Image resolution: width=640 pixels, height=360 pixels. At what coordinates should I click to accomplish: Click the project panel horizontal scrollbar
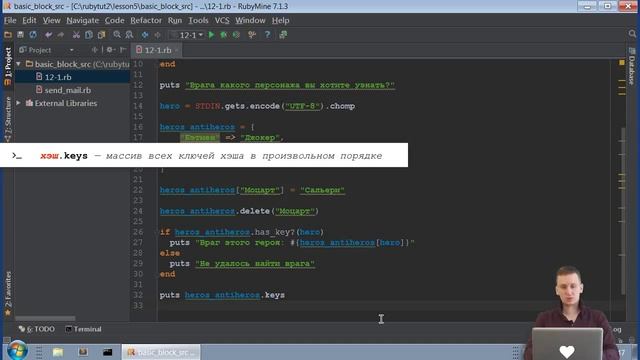pyautogui.click(x=45, y=318)
